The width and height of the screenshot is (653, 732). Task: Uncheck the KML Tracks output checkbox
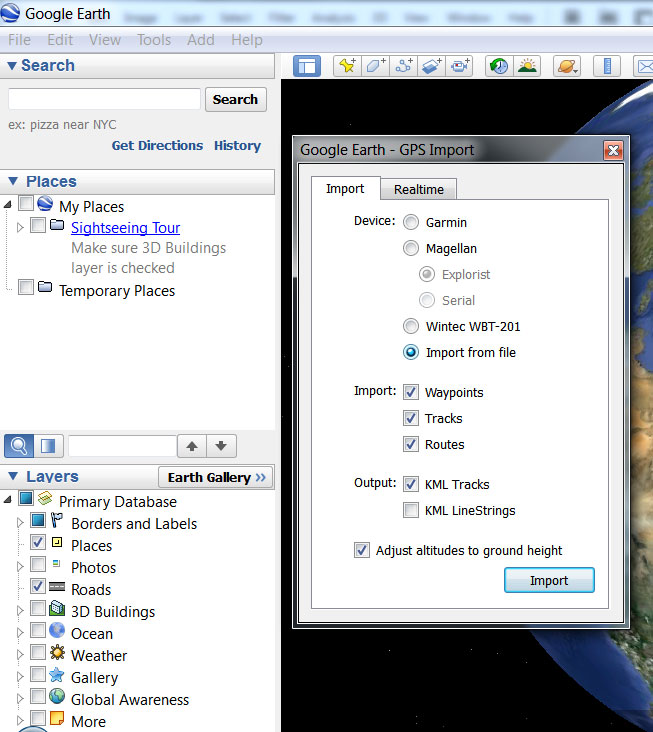[411, 484]
